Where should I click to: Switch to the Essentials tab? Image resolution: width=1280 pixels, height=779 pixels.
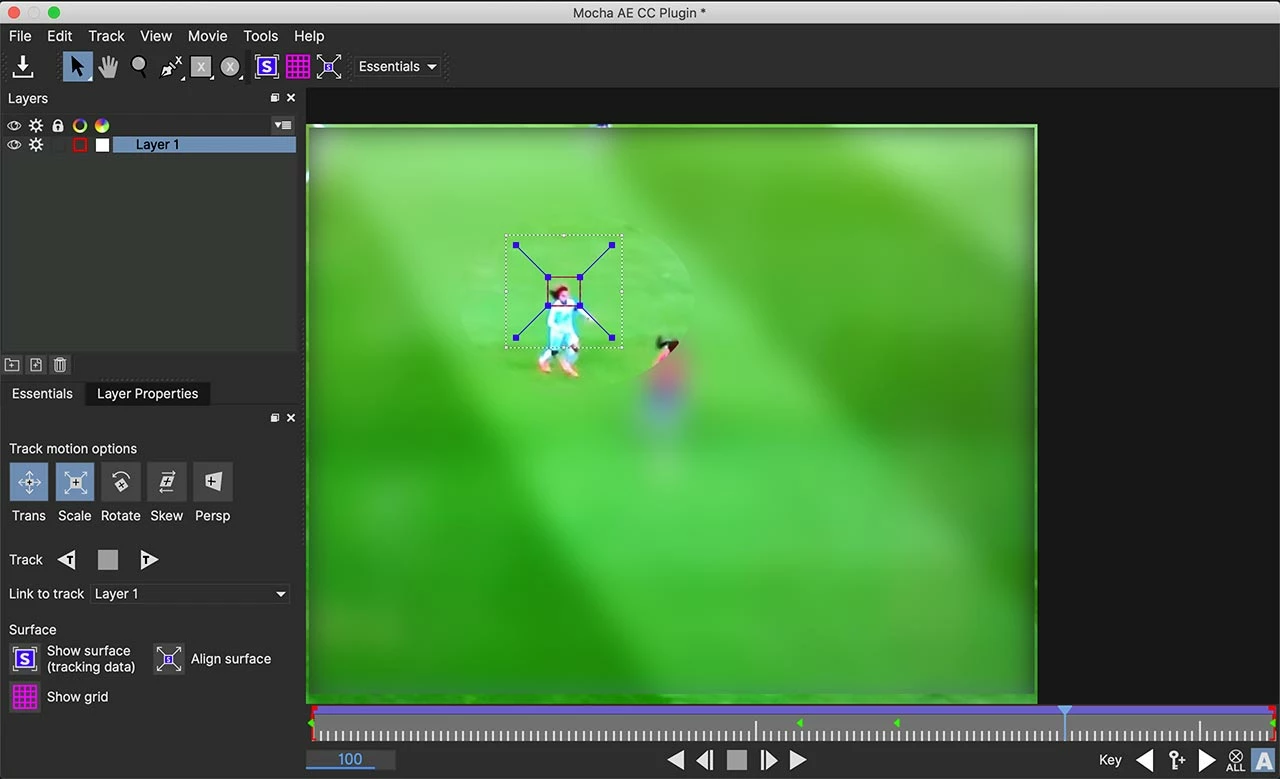(42, 394)
